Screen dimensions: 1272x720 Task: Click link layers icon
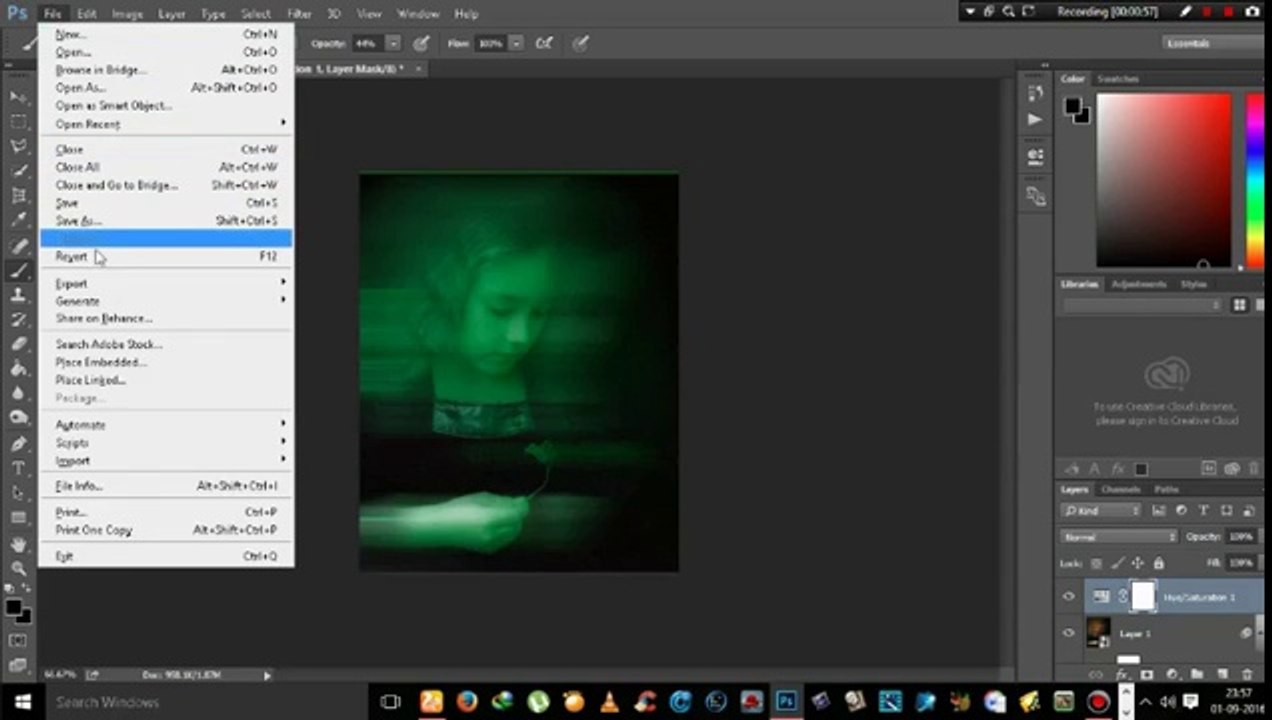pyautogui.click(x=1097, y=675)
